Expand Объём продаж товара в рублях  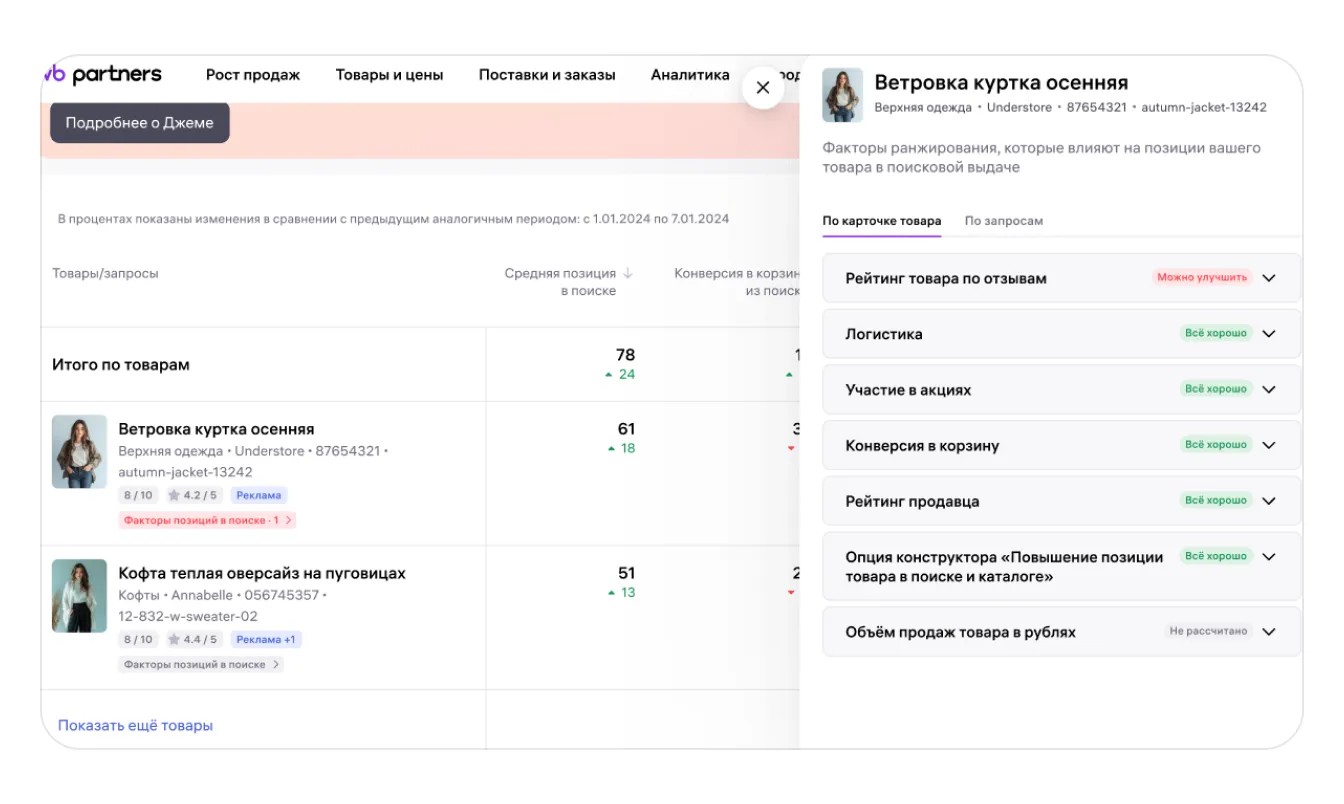tap(1269, 632)
